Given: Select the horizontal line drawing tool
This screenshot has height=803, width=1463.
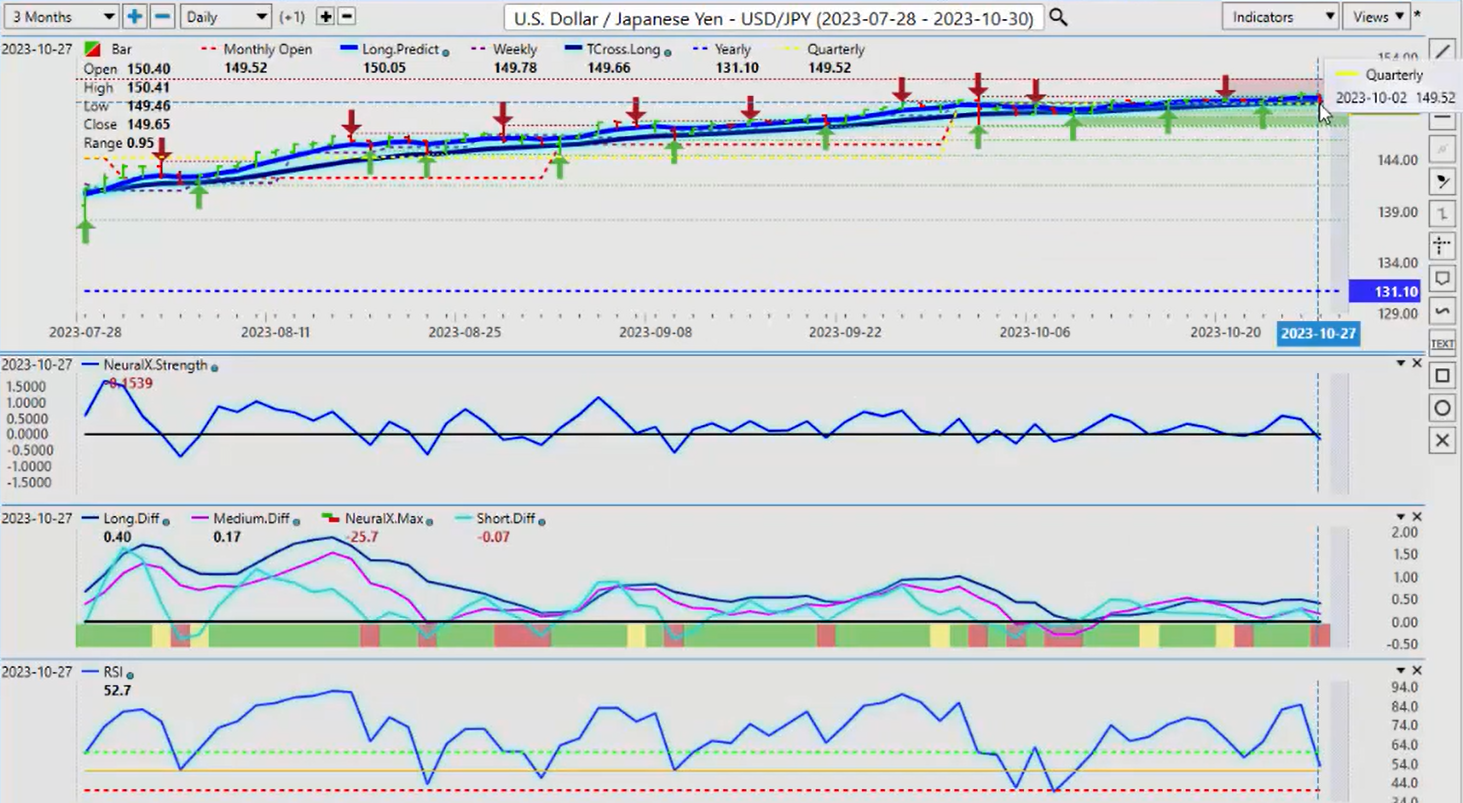Looking at the screenshot, I should click(1442, 118).
